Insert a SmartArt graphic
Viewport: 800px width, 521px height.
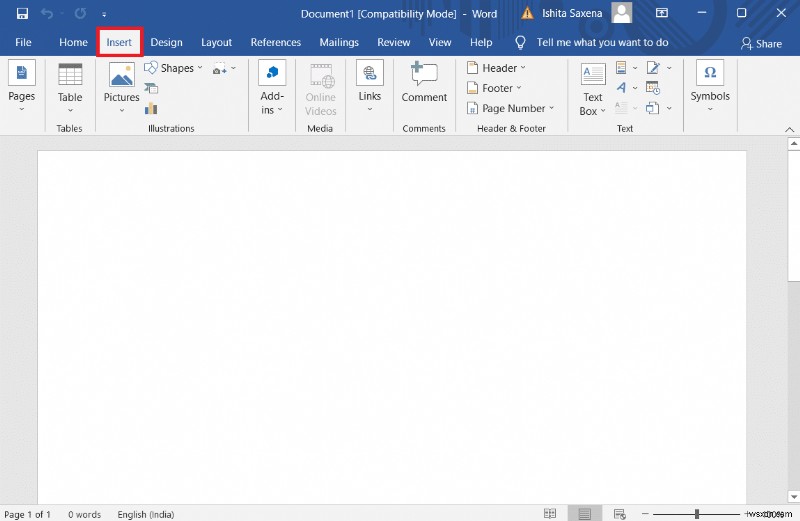click(151, 88)
